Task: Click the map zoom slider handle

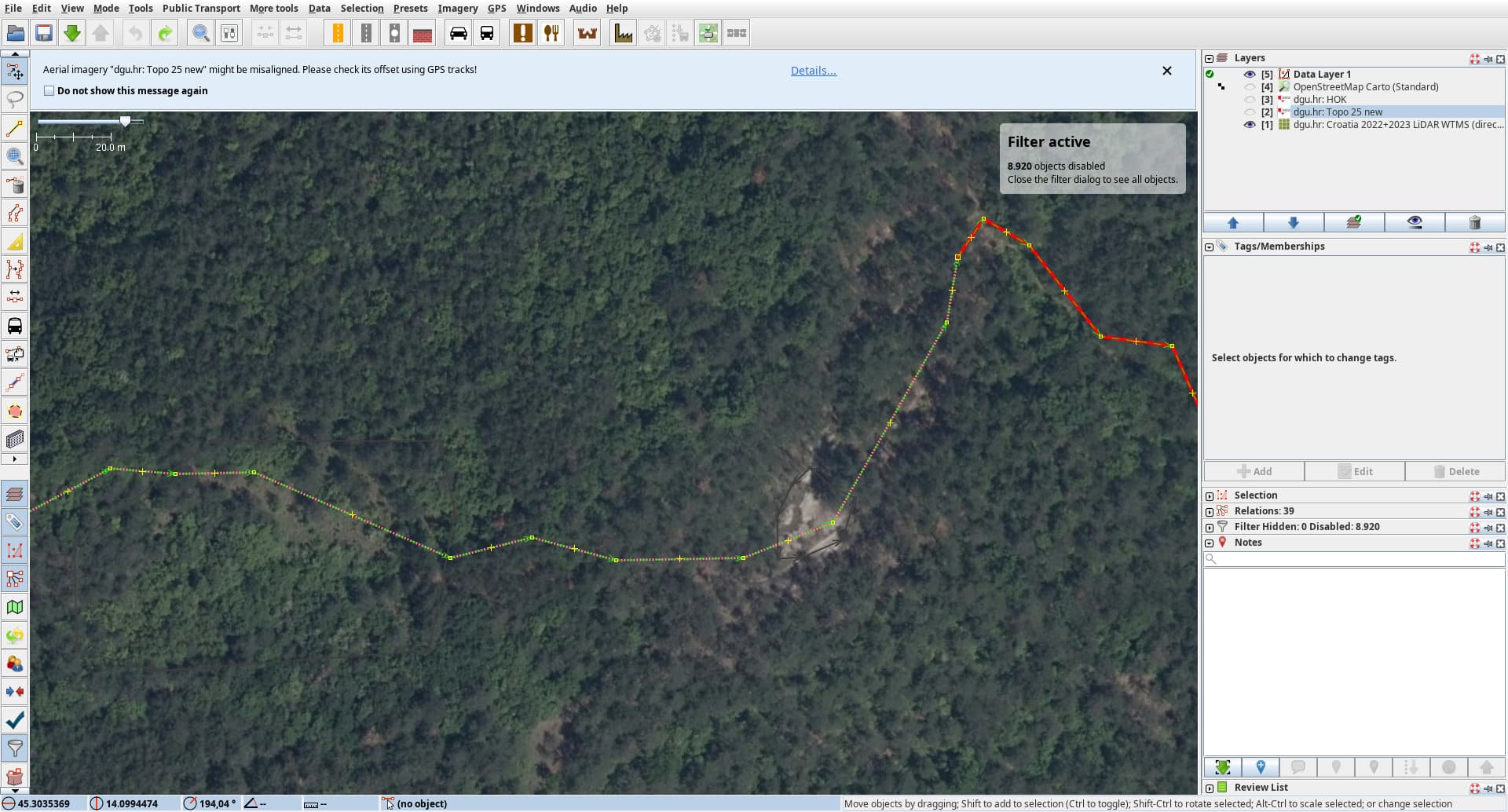Action: pos(125,121)
